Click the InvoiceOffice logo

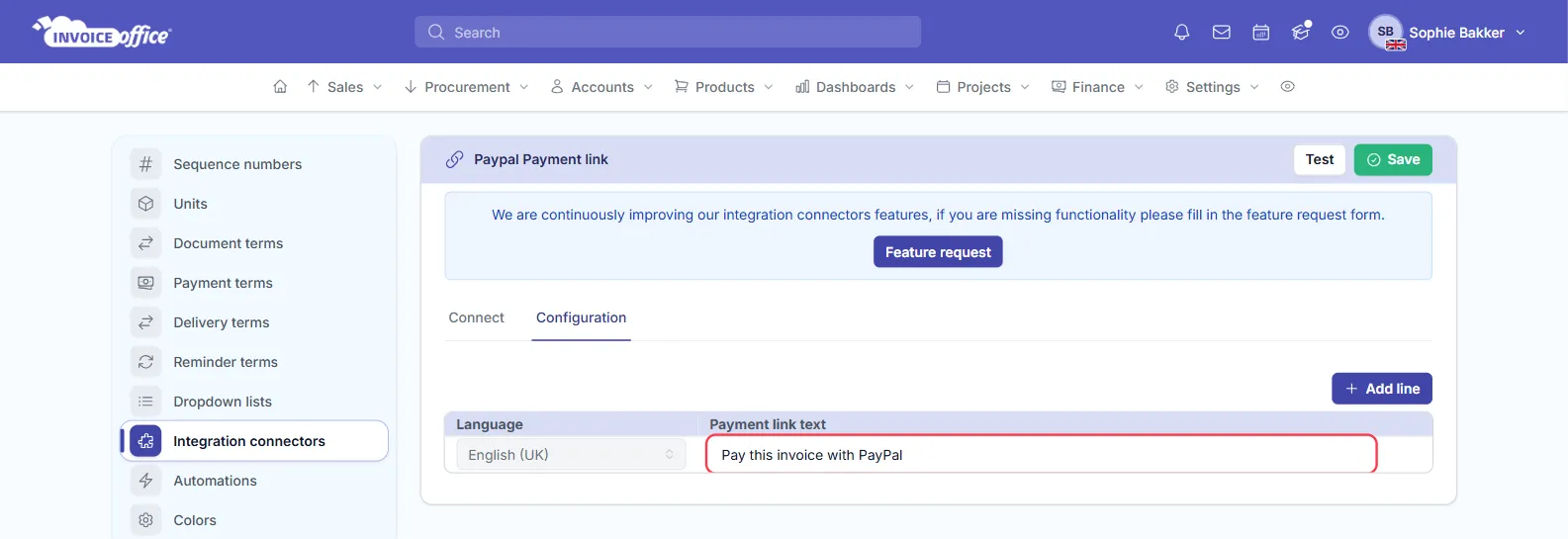click(x=102, y=33)
